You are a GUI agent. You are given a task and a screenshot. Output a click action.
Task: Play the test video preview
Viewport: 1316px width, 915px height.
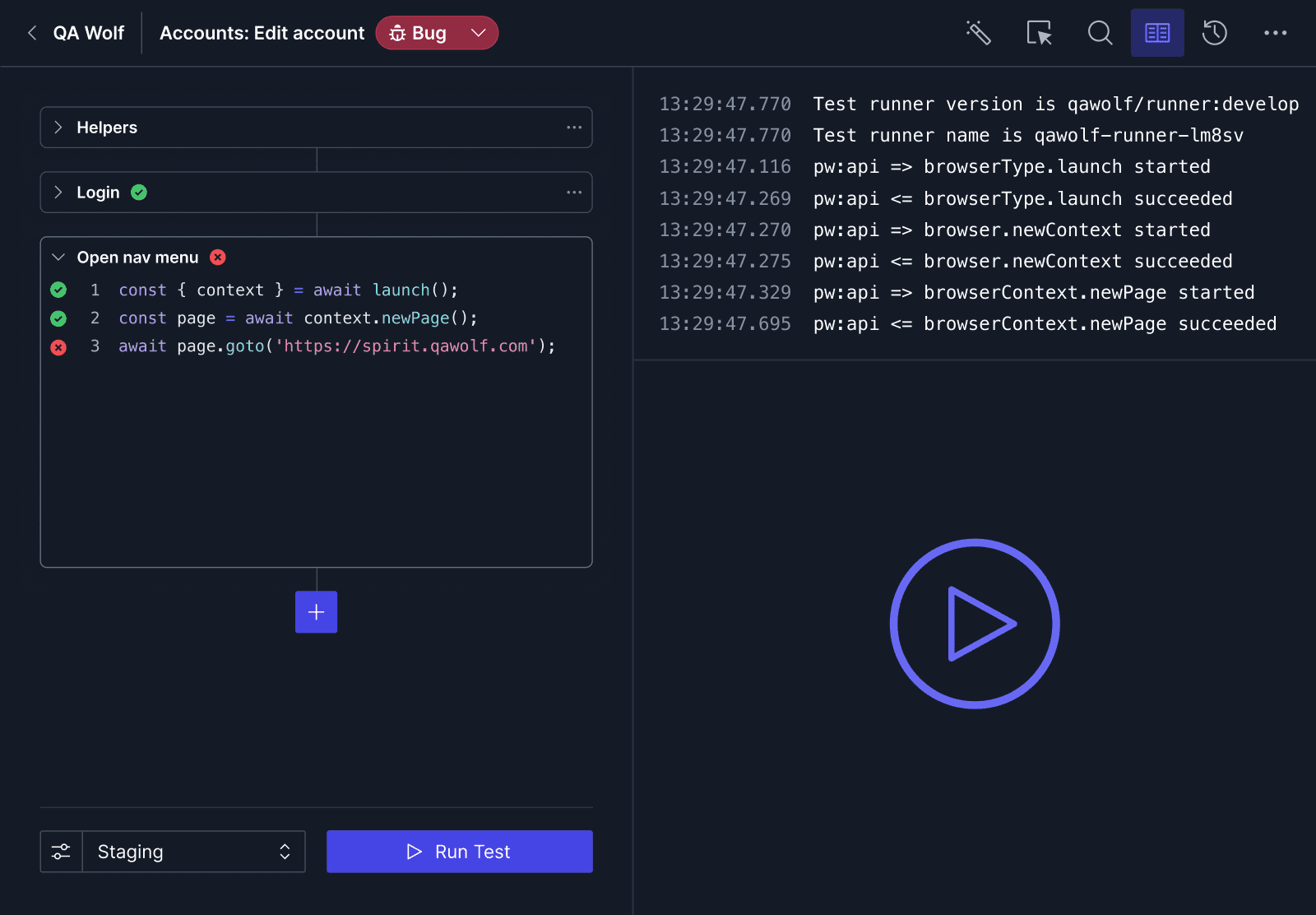975,623
